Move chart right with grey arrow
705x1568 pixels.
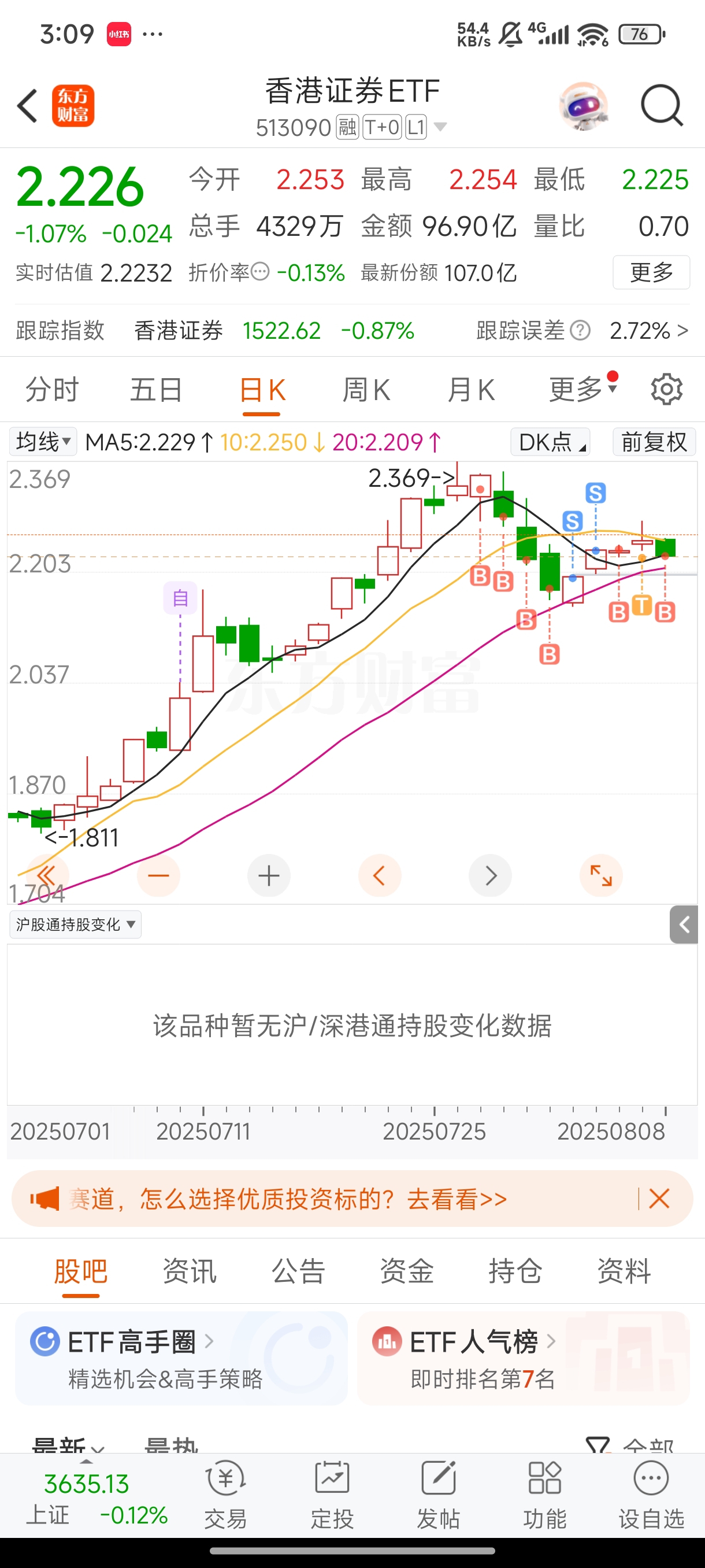pos(490,876)
